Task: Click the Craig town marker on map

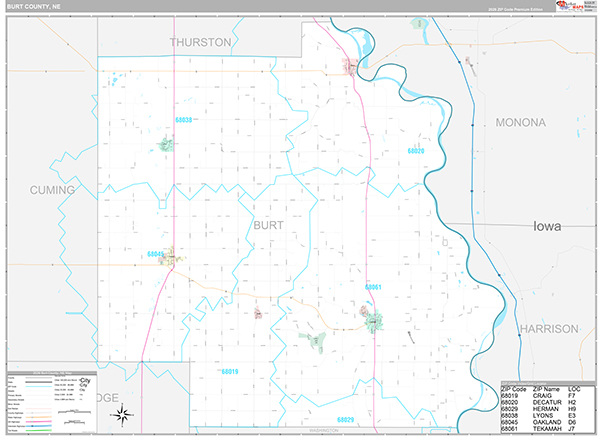Action: tap(258, 313)
